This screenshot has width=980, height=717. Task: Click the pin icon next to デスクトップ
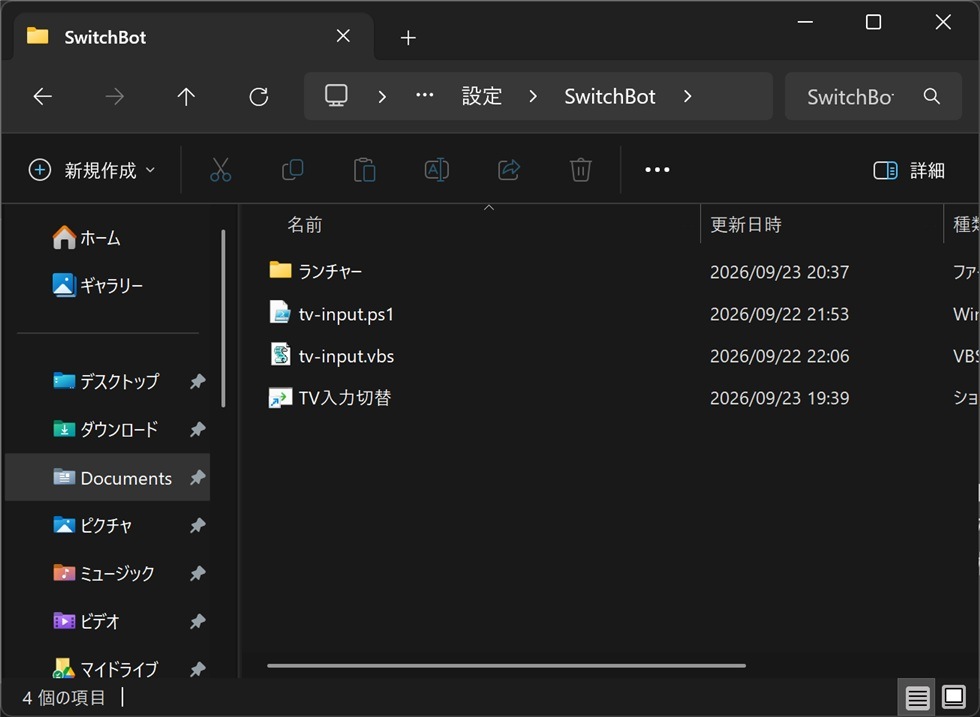pyautogui.click(x=198, y=381)
